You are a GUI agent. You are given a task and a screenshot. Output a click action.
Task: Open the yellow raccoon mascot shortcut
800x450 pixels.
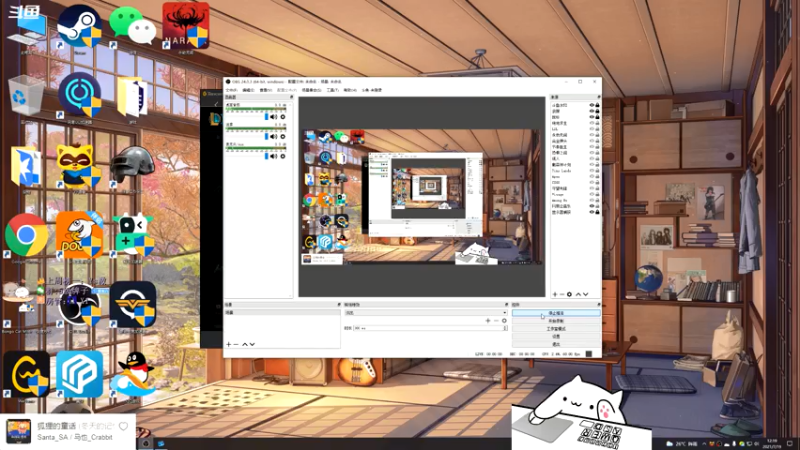pyautogui.click(x=78, y=166)
